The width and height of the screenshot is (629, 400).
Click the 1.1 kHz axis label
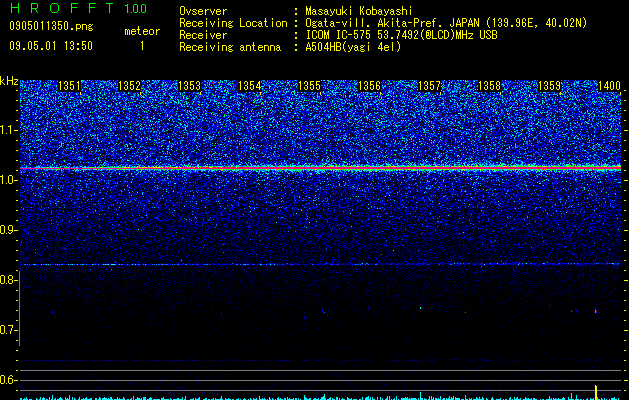[x=9, y=130]
